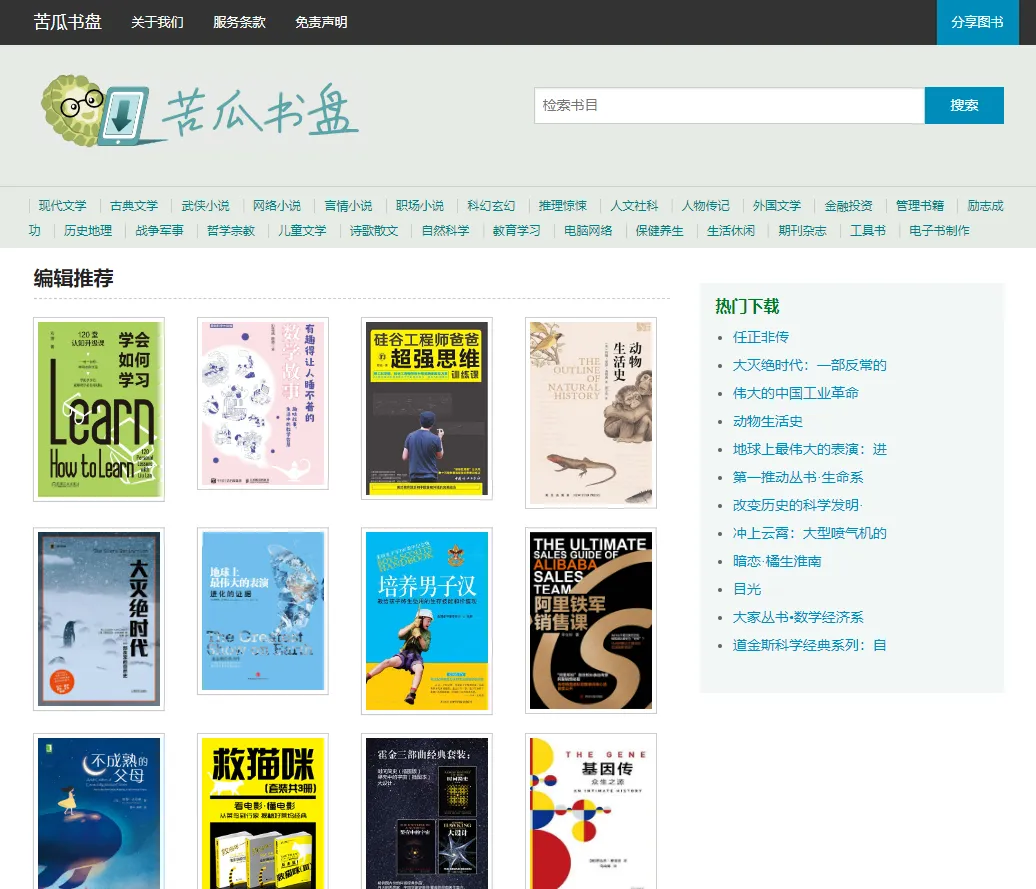This screenshot has height=889, width=1036.
Task: Select the 哲学宗教 category
Action: coord(231,231)
